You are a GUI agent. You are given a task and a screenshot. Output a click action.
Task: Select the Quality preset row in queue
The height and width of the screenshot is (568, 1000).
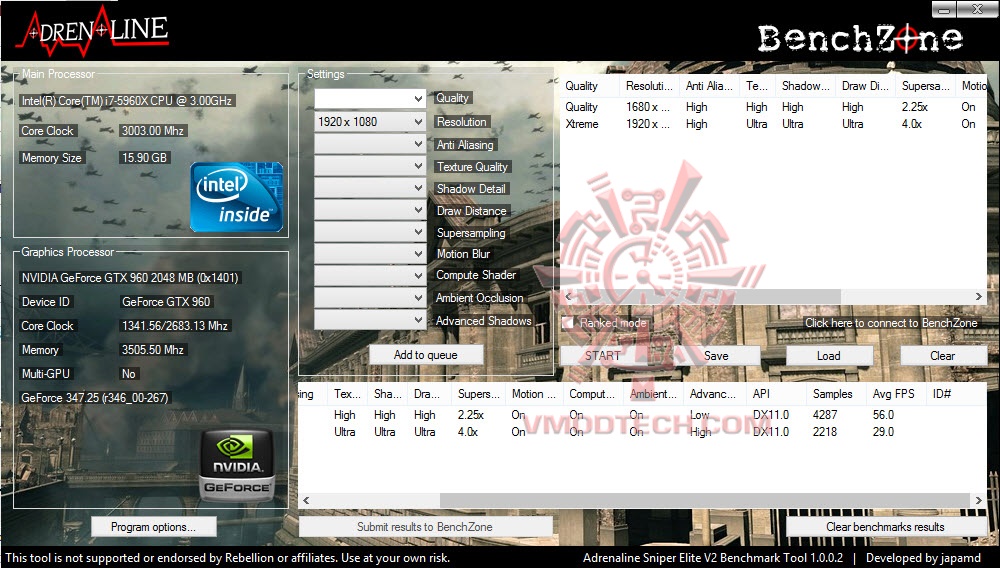tap(773, 107)
